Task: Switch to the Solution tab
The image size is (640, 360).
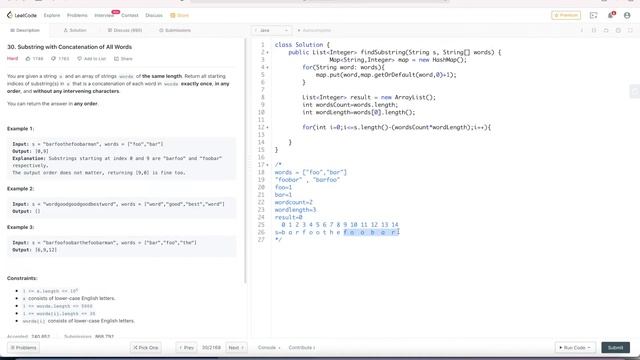Action: pyautogui.click(x=75, y=30)
